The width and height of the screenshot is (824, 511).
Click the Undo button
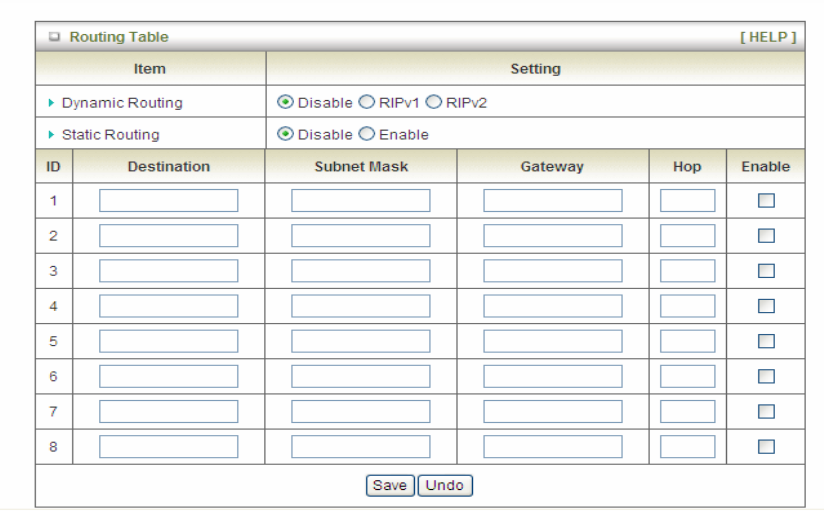(x=445, y=485)
